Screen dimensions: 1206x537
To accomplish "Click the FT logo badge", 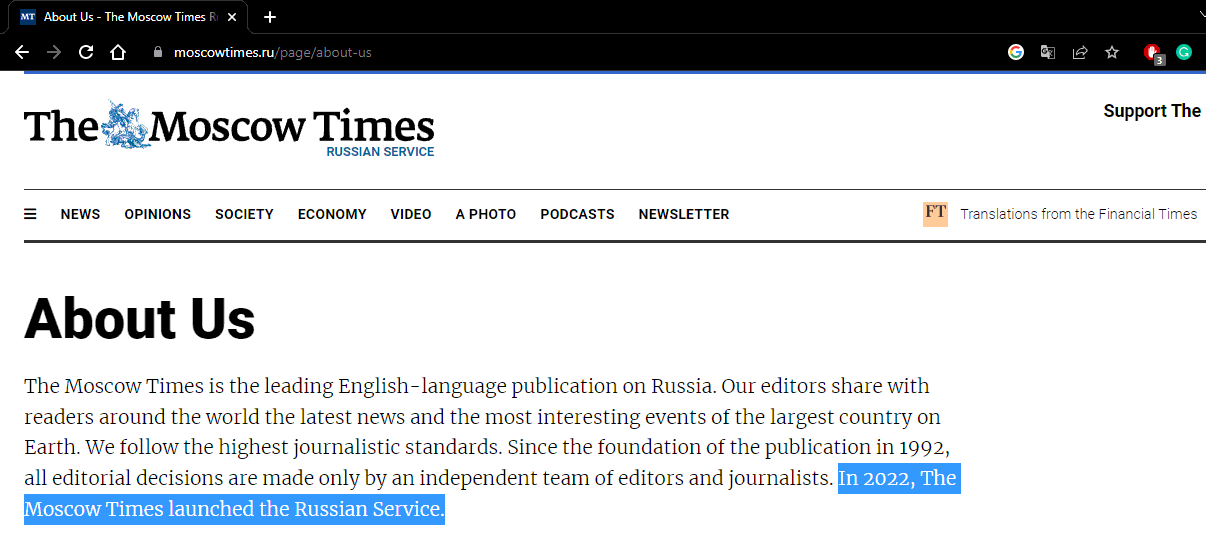I will (935, 213).
